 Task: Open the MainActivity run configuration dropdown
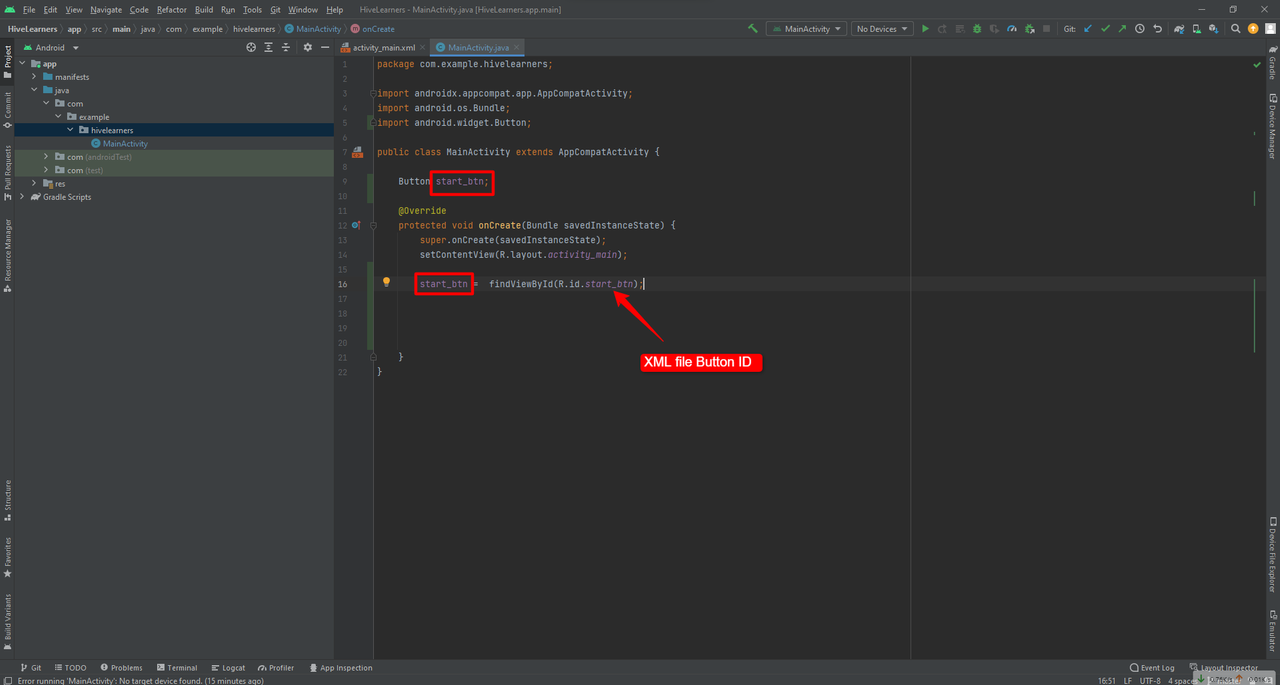(806, 29)
